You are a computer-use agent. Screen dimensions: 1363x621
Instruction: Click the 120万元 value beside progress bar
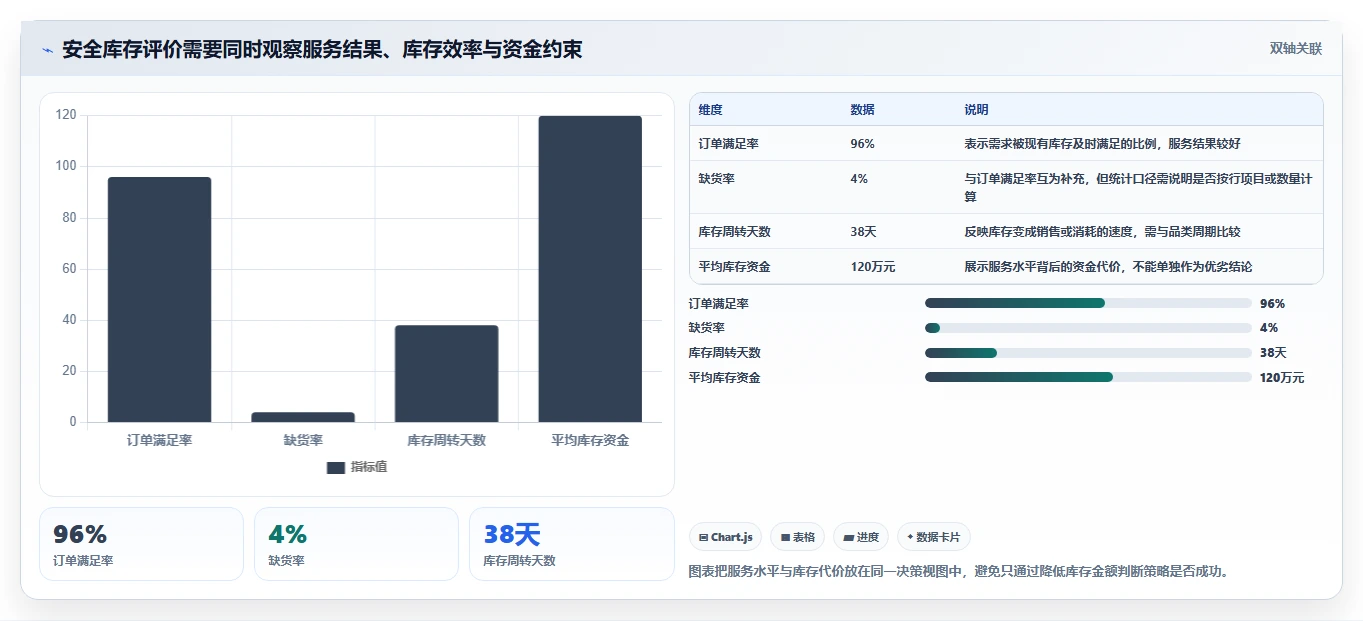tap(1282, 378)
